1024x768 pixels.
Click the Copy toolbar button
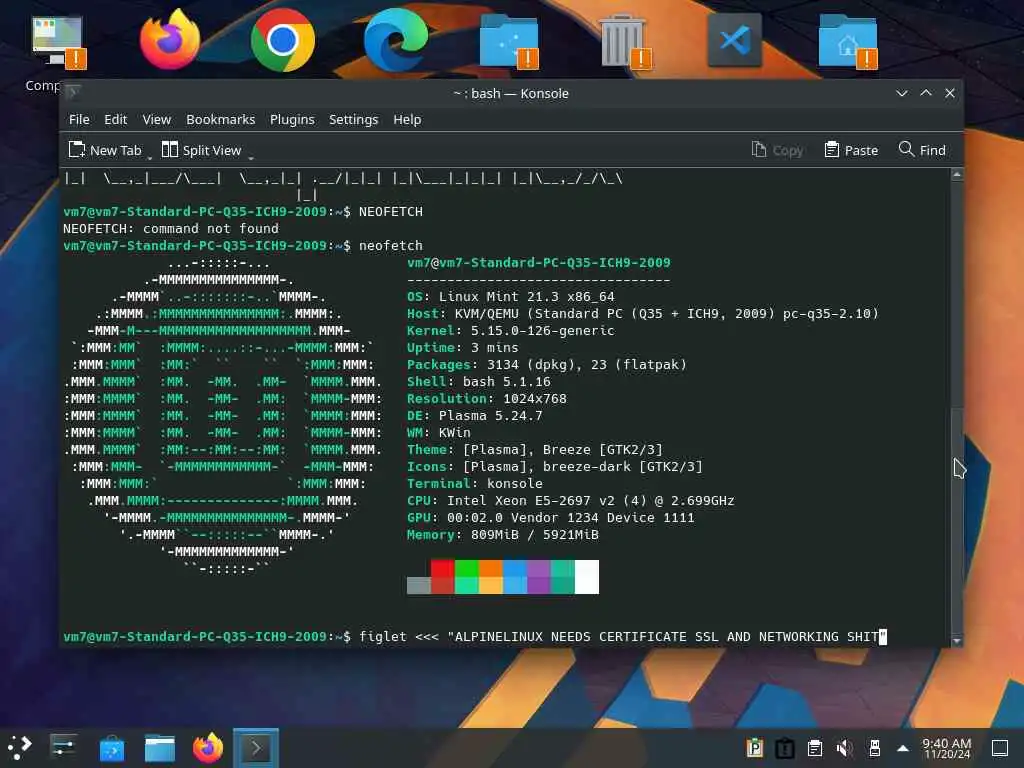click(777, 150)
